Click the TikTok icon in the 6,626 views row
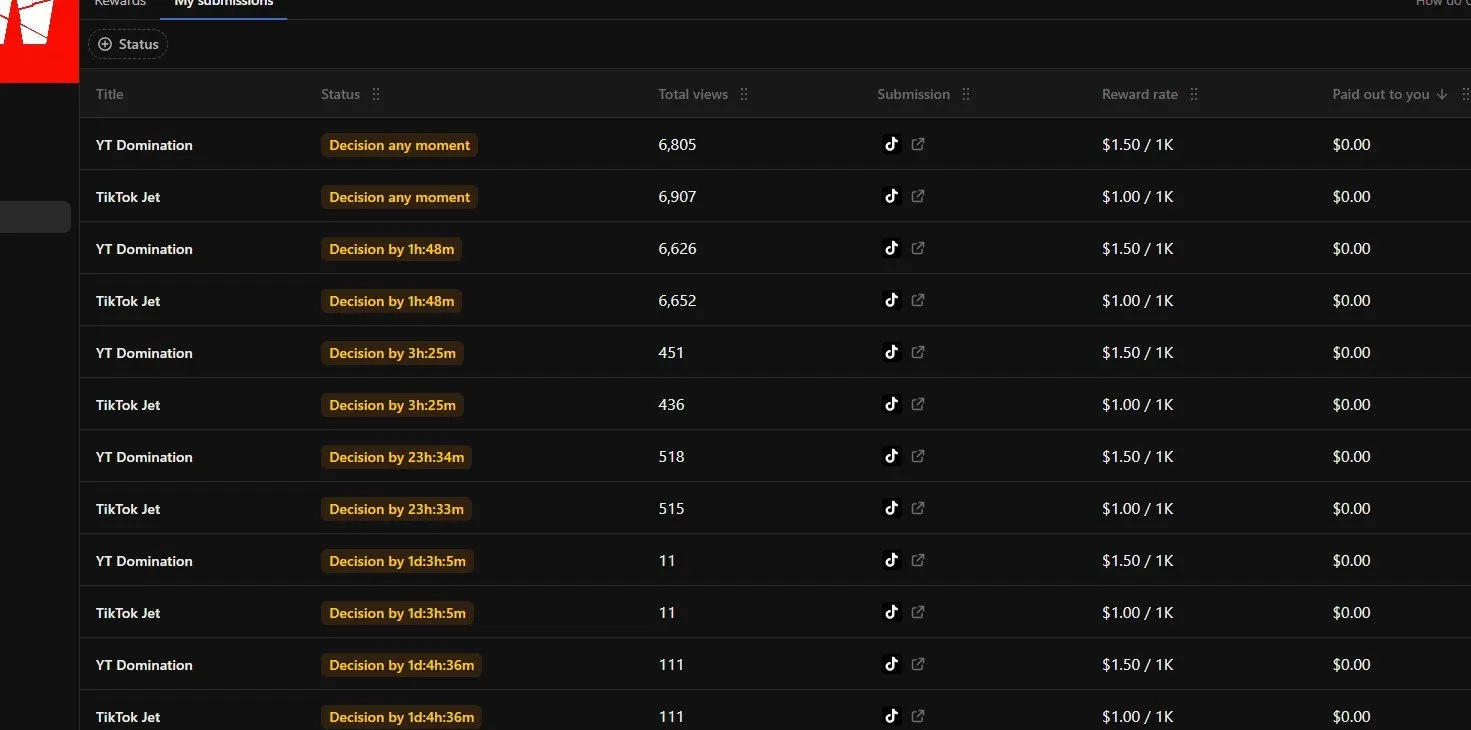Viewport: 1471px width, 730px height. coord(892,248)
